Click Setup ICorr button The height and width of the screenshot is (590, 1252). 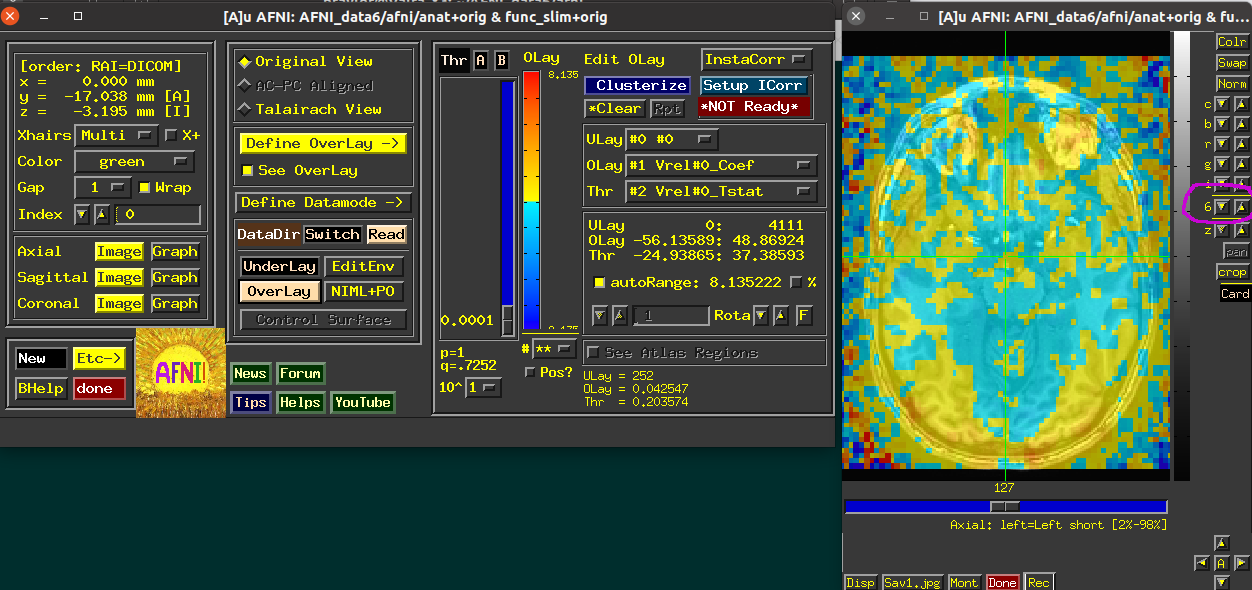[753, 86]
